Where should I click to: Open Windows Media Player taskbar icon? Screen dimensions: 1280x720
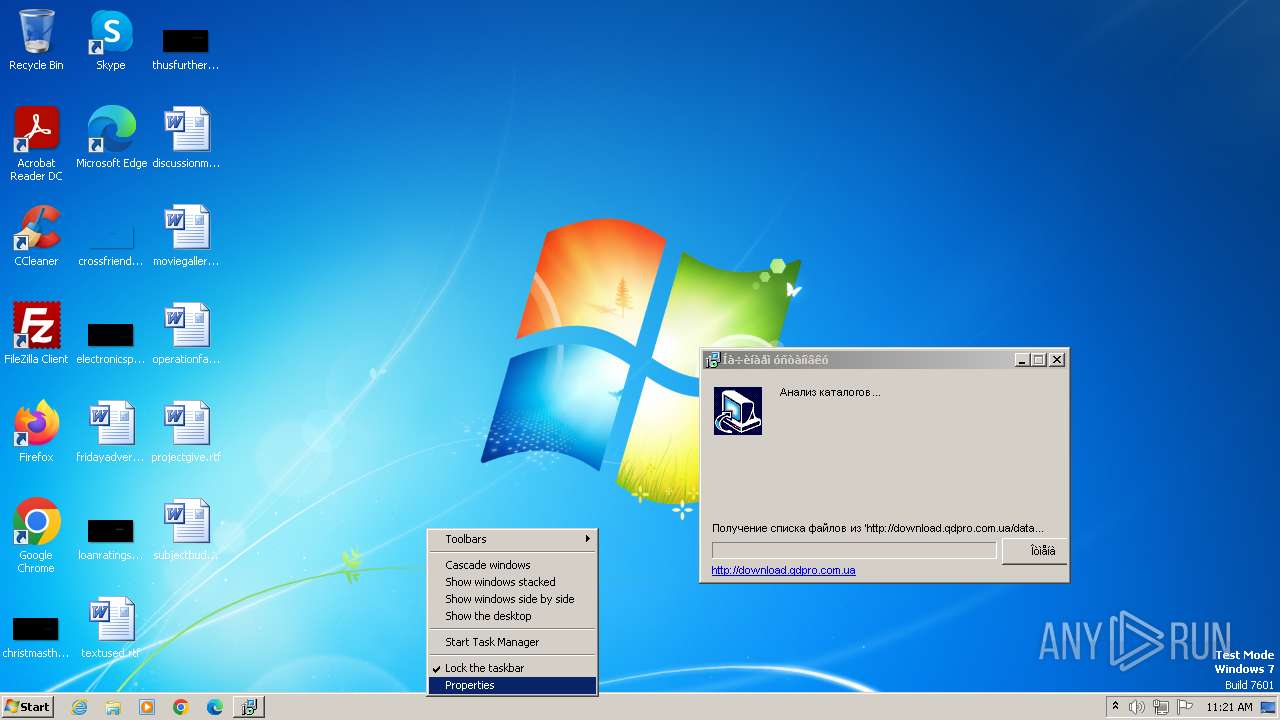[147, 707]
